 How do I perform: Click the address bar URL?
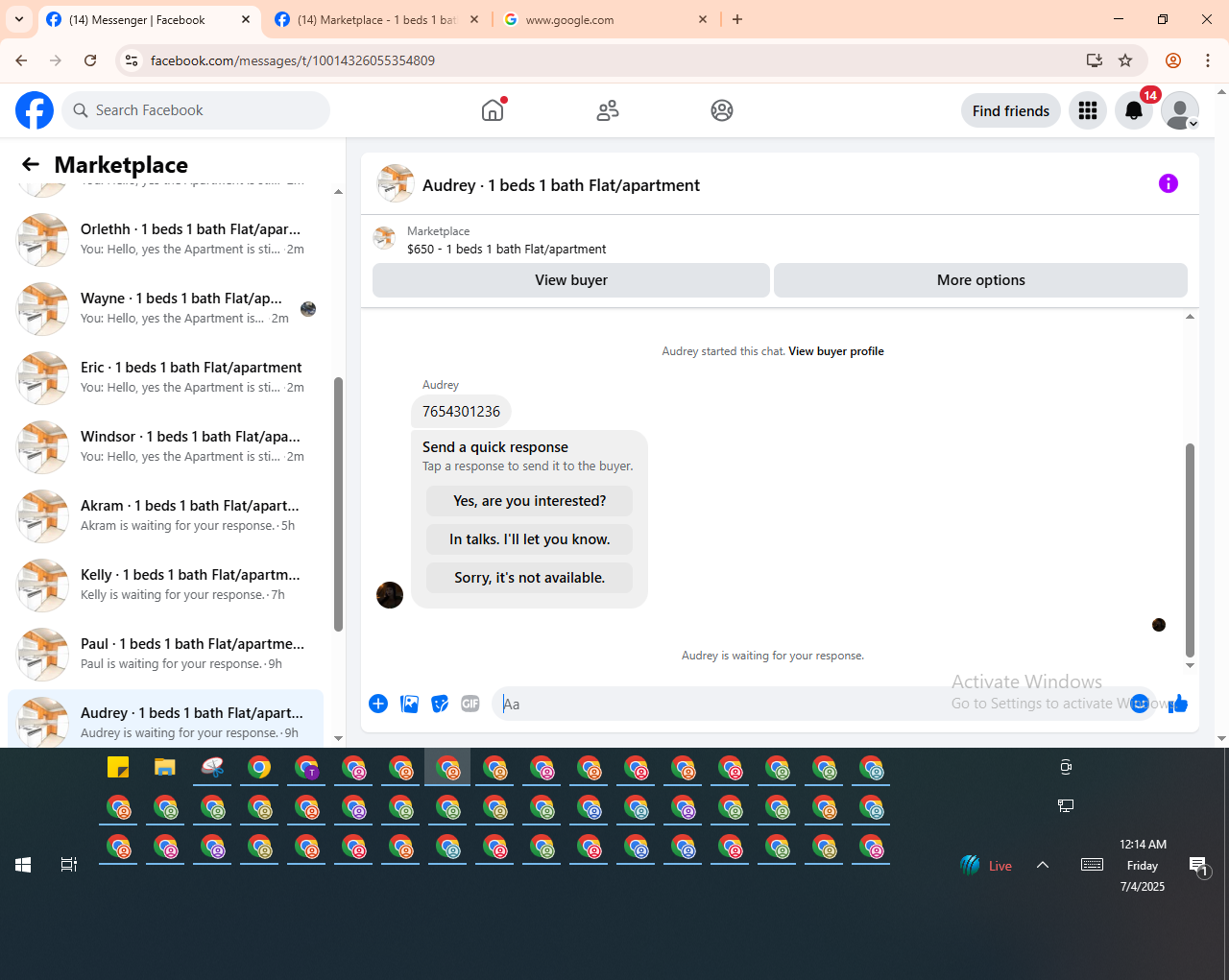[293, 60]
